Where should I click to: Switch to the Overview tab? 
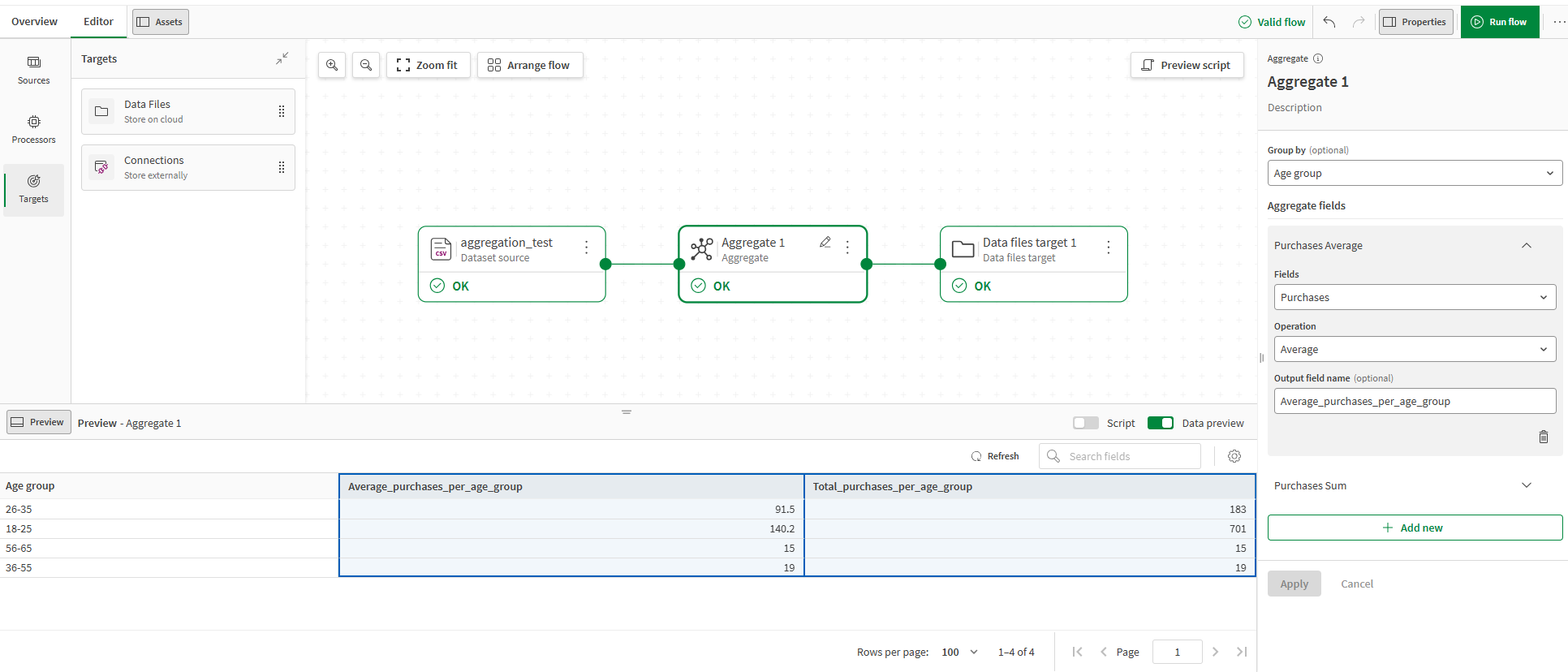click(x=34, y=22)
